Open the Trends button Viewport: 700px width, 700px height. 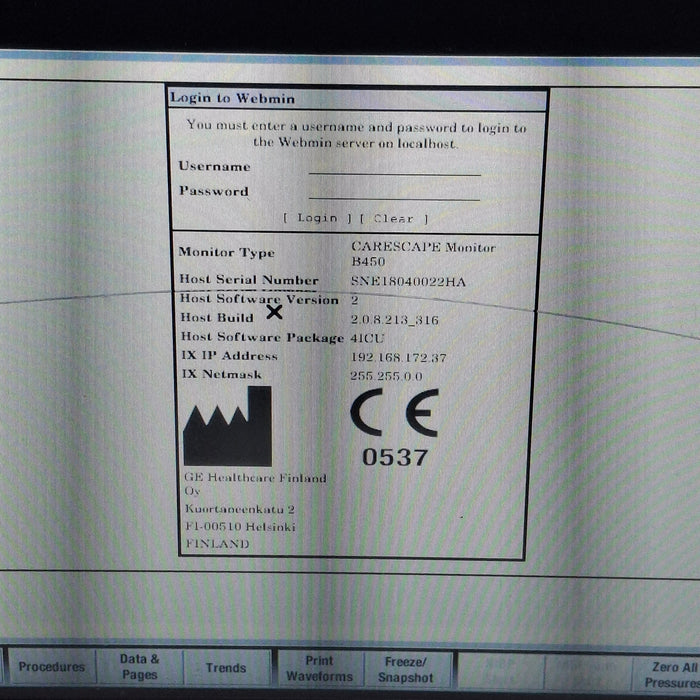(x=226, y=668)
